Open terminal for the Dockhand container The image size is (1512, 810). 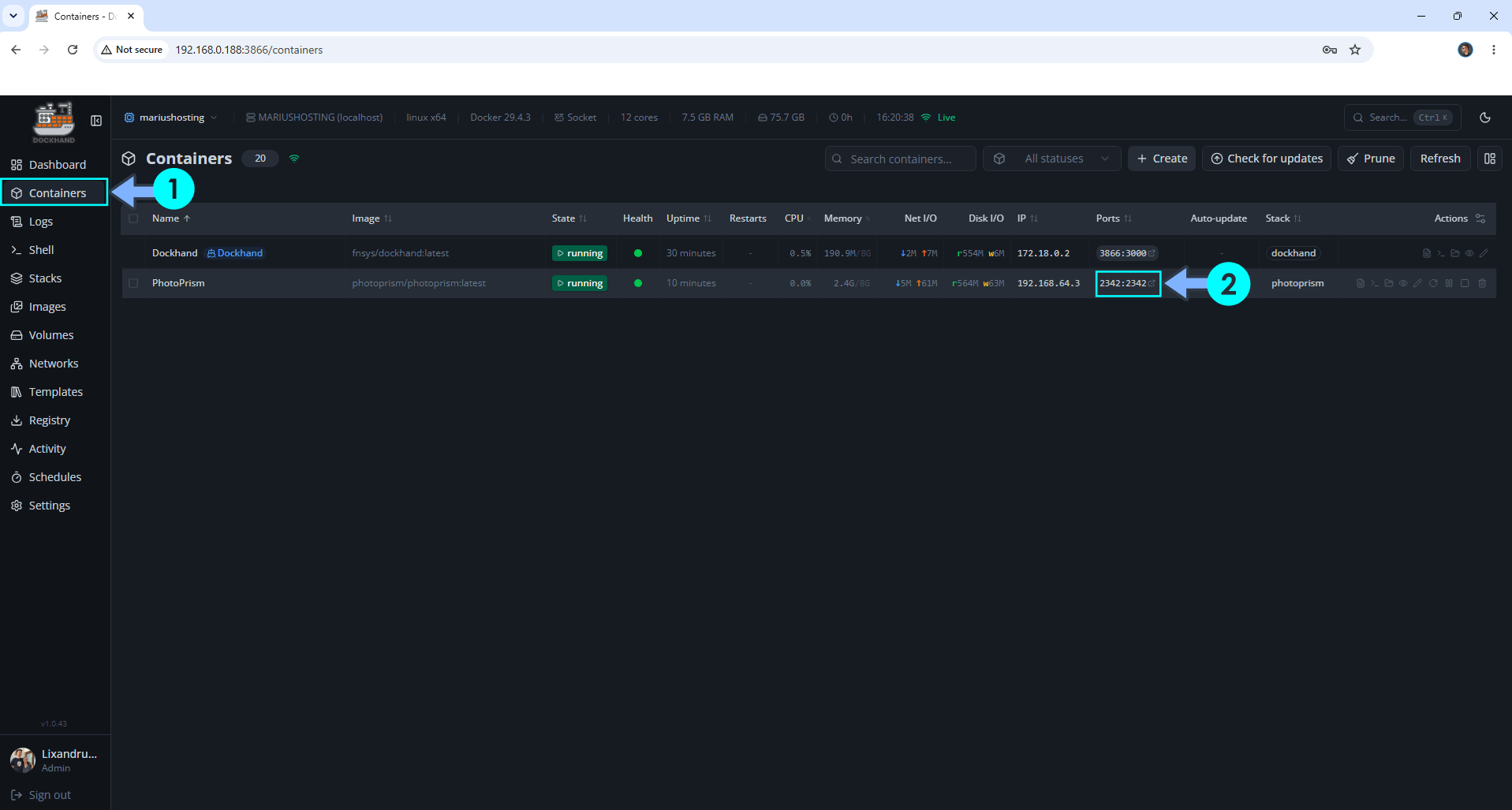(1440, 253)
